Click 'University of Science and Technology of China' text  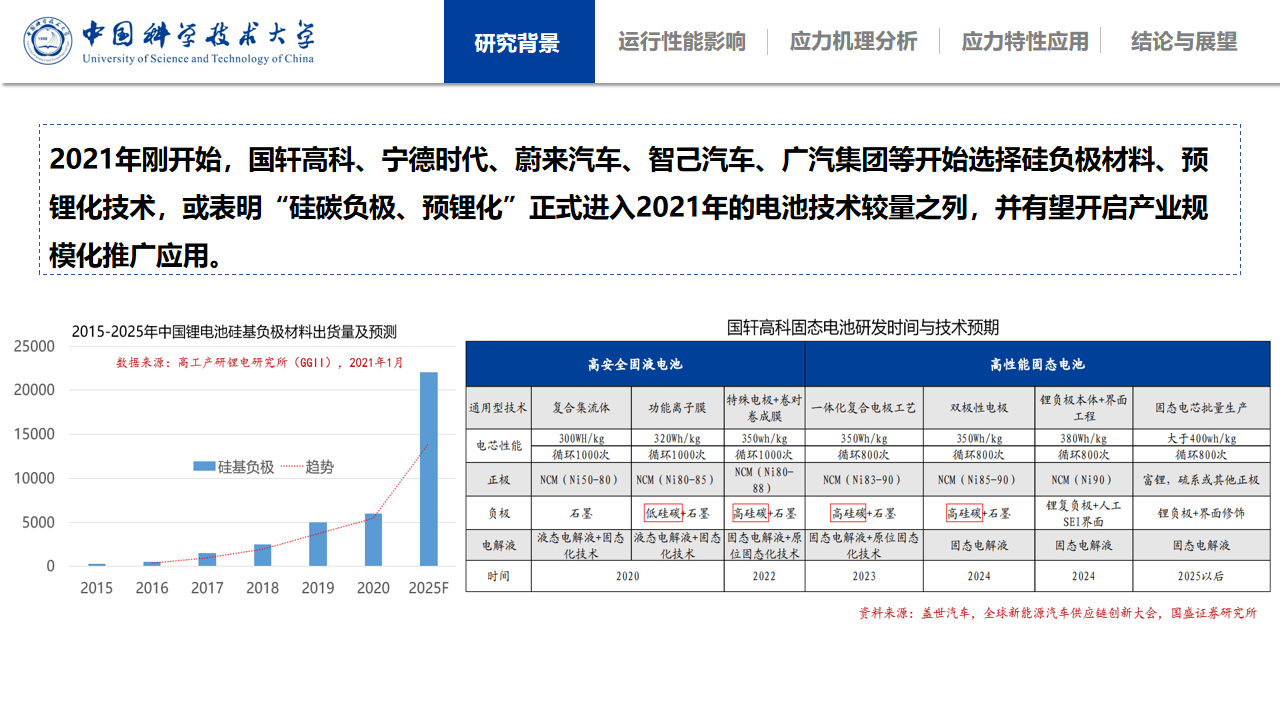click(x=198, y=59)
